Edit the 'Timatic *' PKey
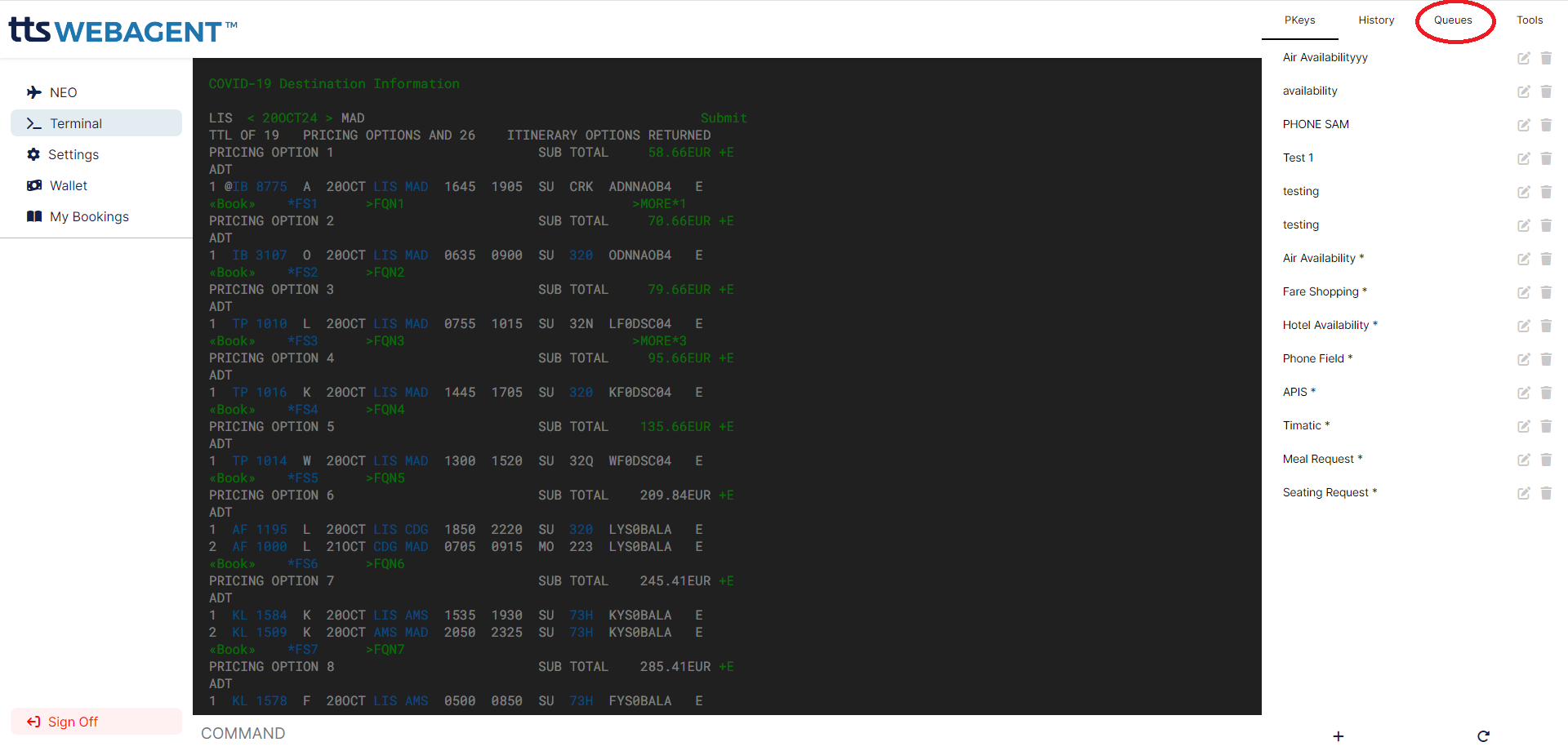This screenshot has height=751, width=1568. [x=1523, y=426]
